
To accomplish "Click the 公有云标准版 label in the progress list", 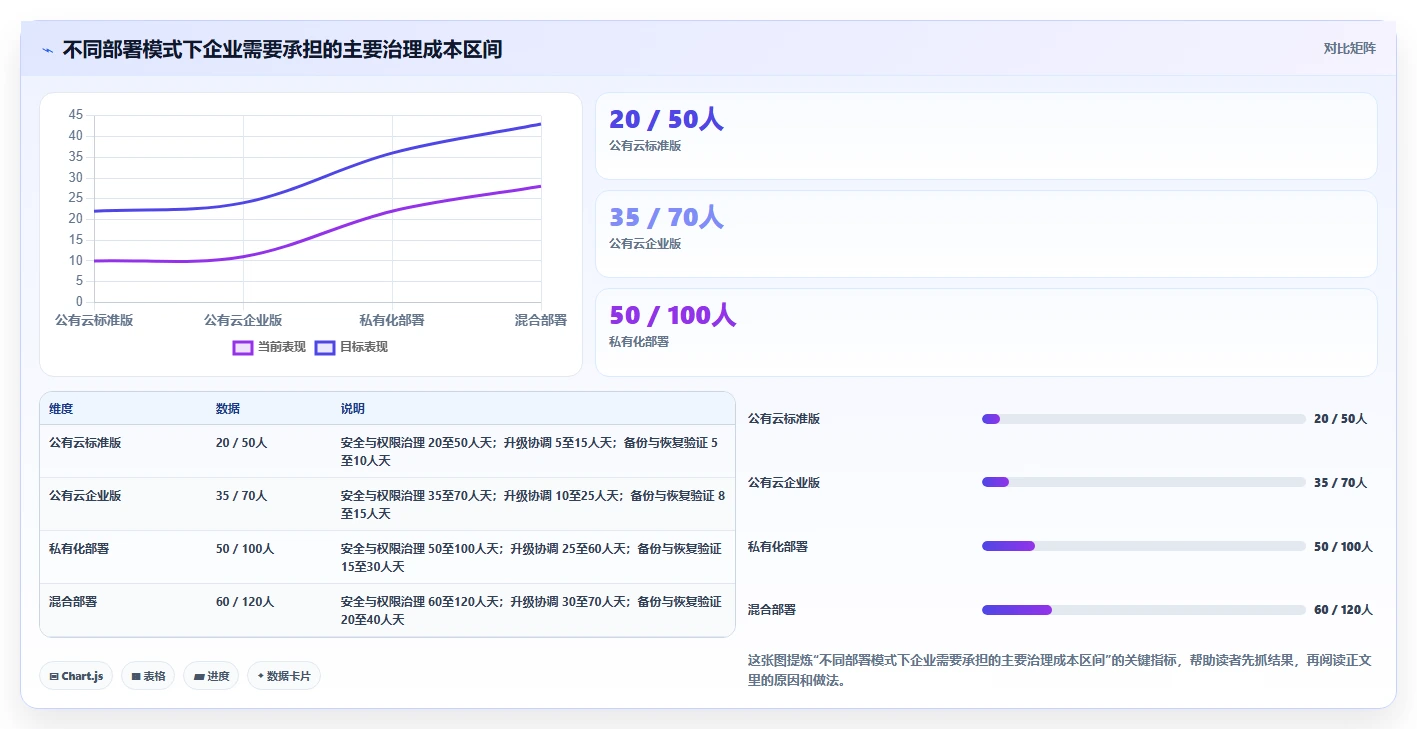I will 784,419.
